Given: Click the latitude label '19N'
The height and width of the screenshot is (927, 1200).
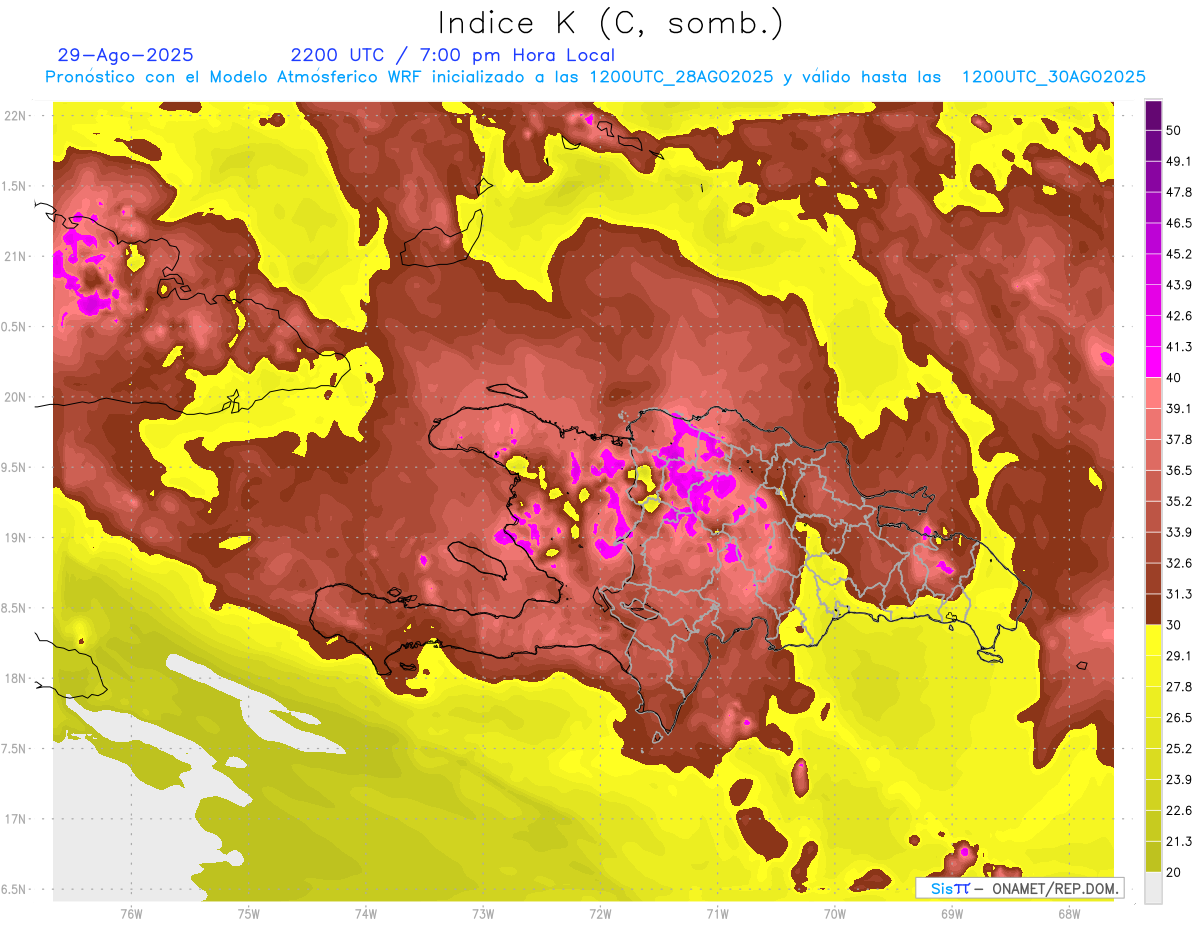Looking at the screenshot, I should tap(17, 538).
